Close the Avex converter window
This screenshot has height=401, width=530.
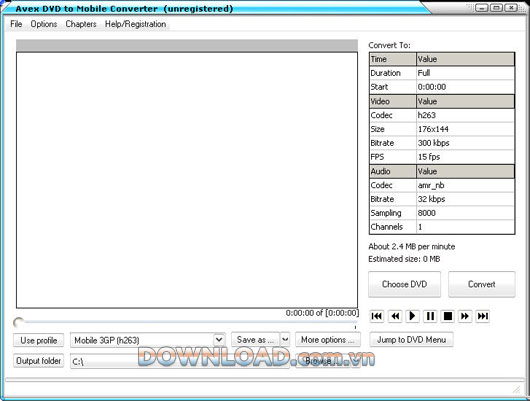tap(511, 7)
